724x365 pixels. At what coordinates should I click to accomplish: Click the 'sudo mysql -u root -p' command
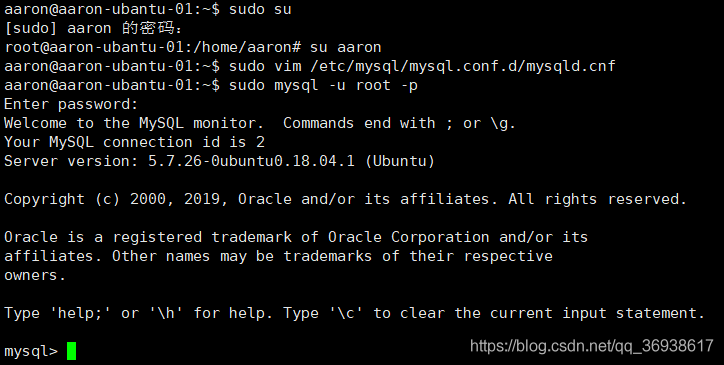pos(323,85)
